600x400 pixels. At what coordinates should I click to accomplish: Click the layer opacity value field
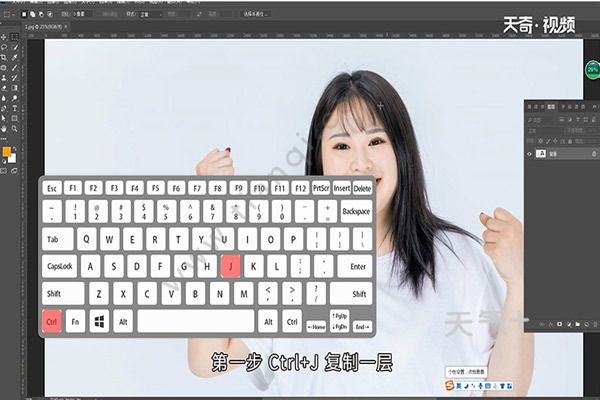tap(592, 131)
